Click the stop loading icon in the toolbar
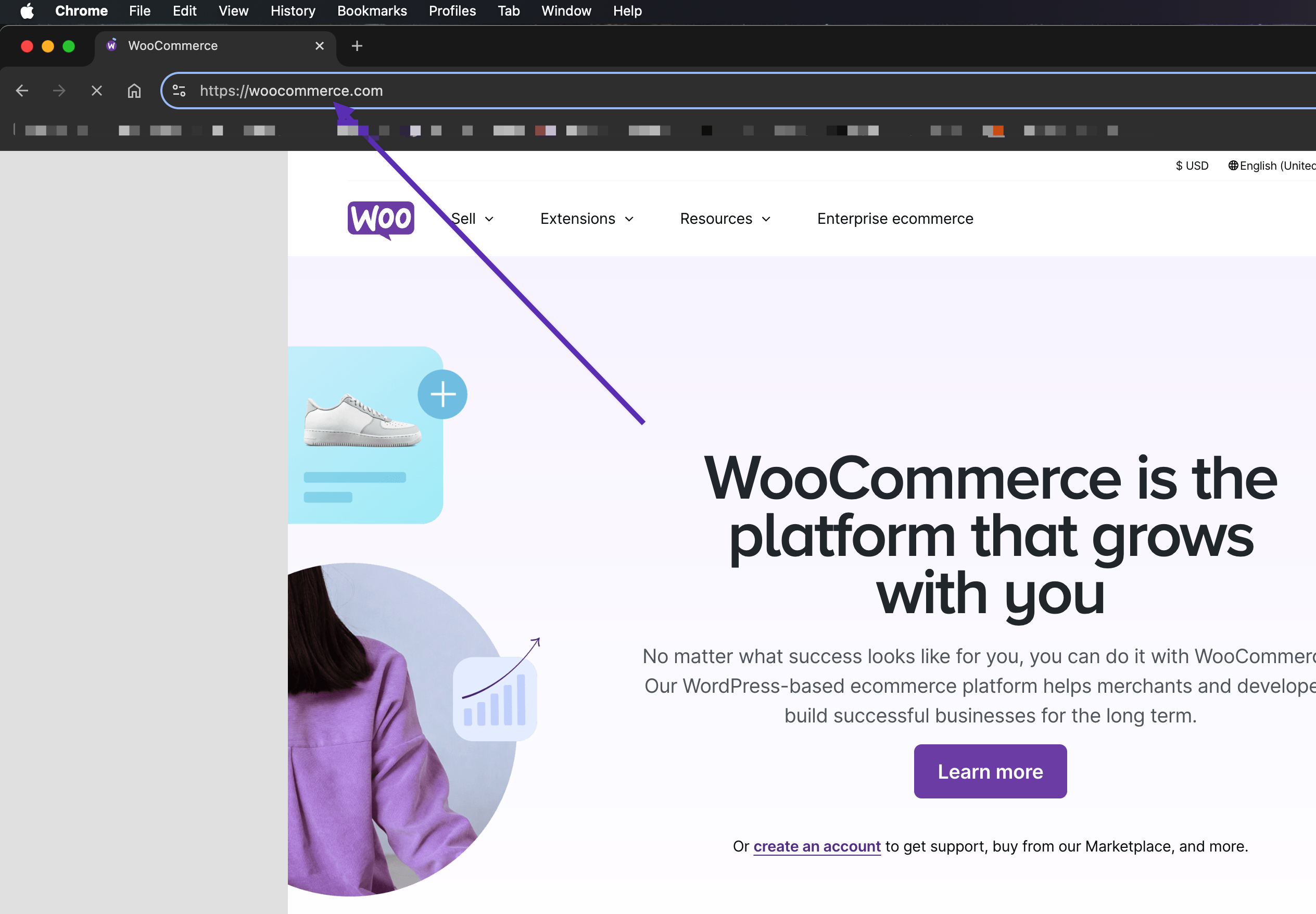 tap(96, 91)
